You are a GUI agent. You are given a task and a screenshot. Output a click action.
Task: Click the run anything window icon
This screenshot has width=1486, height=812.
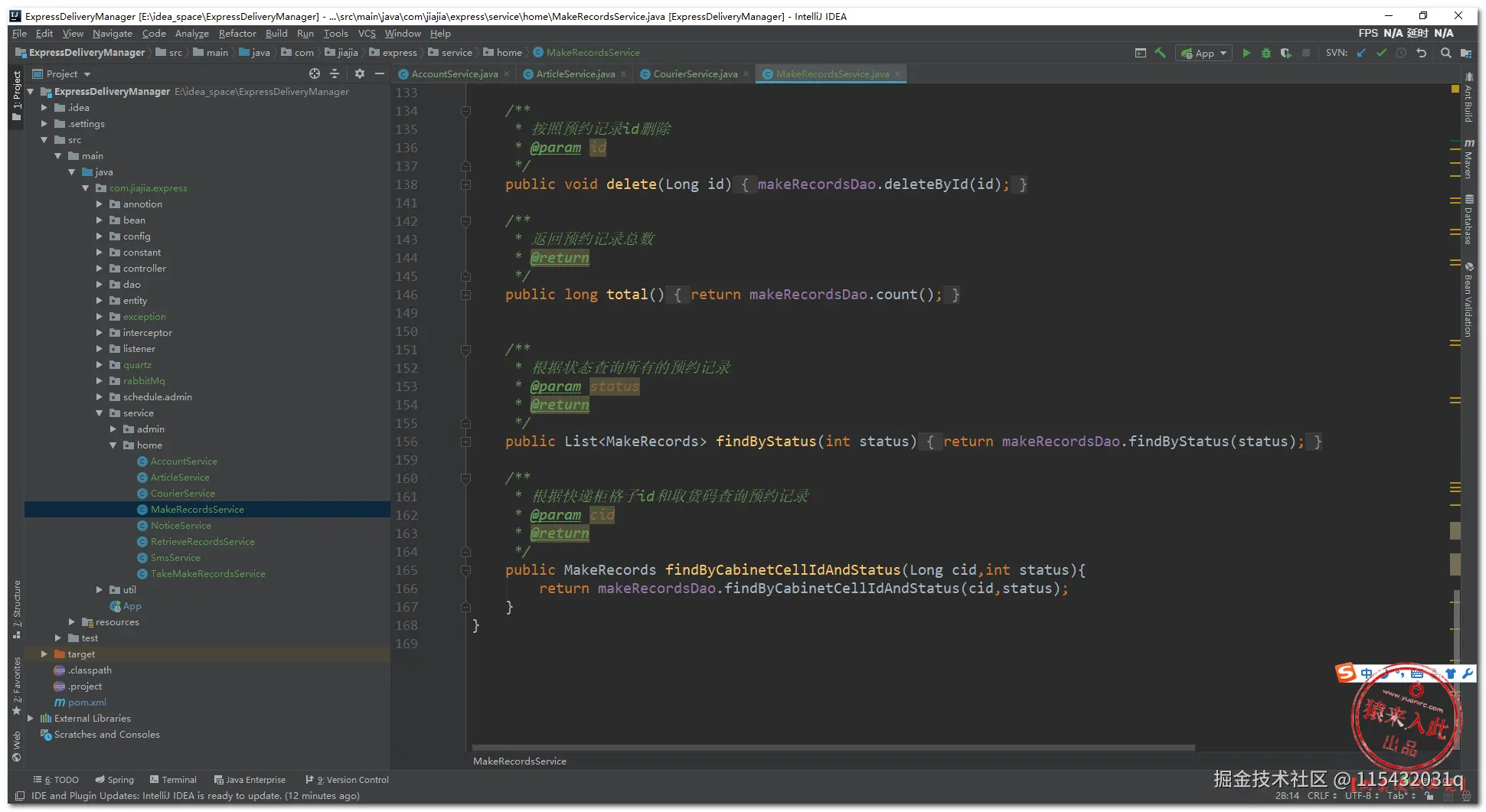tap(1141, 53)
